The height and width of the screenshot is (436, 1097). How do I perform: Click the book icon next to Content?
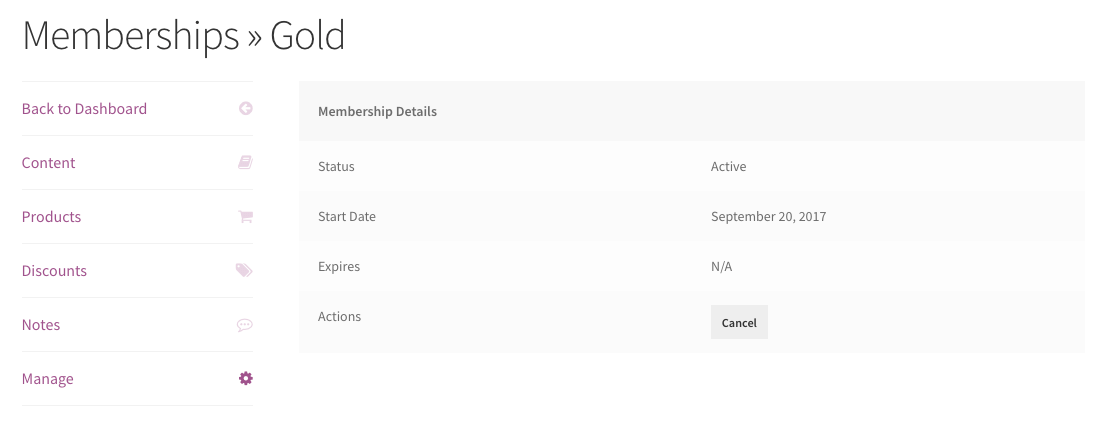click(245, 162)
